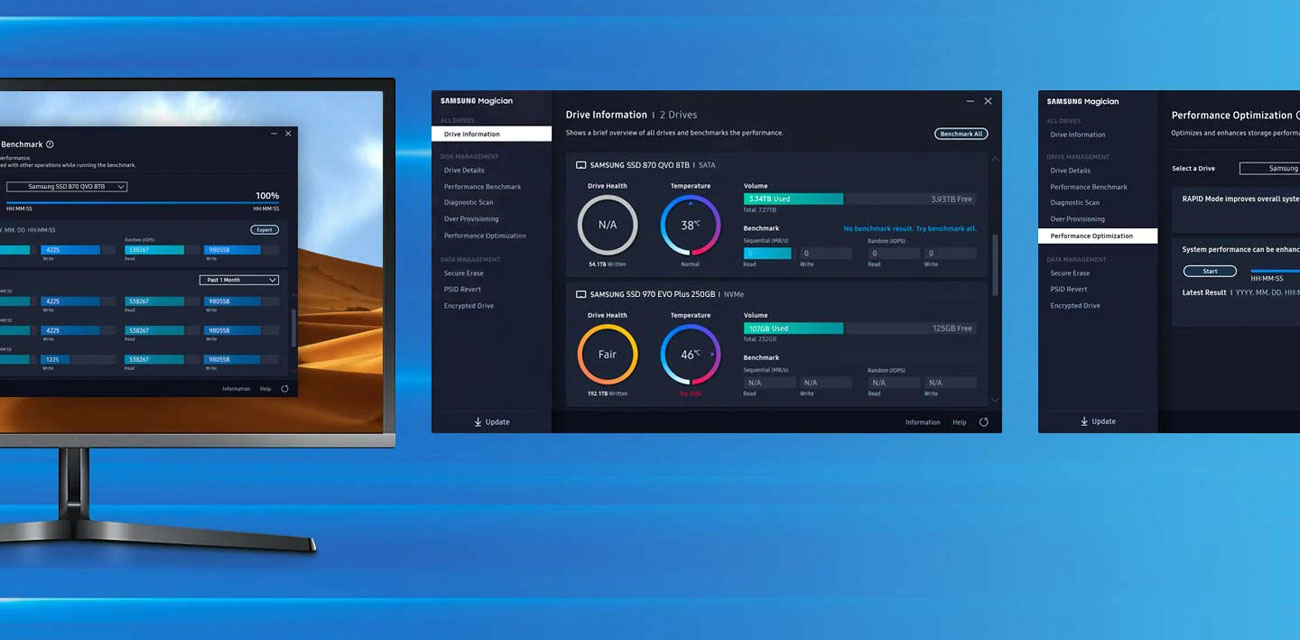Select Over Provisioning in the right window sidebar
Image resolution: width=1300 pixels, height=640 pixels.
pyautogui.click(x=1077, y=219)
